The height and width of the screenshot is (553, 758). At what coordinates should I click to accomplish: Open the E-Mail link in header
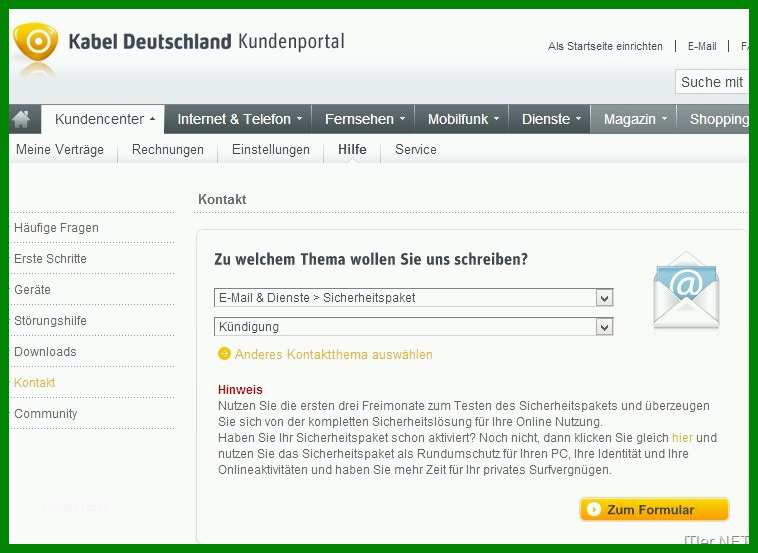pos(702,46)
